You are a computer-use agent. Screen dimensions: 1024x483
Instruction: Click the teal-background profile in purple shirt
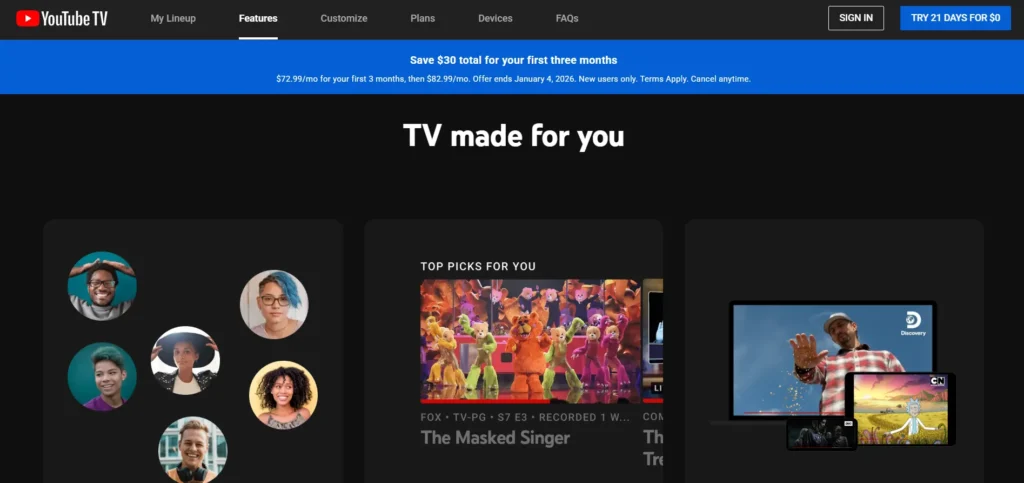coord(102,377)
